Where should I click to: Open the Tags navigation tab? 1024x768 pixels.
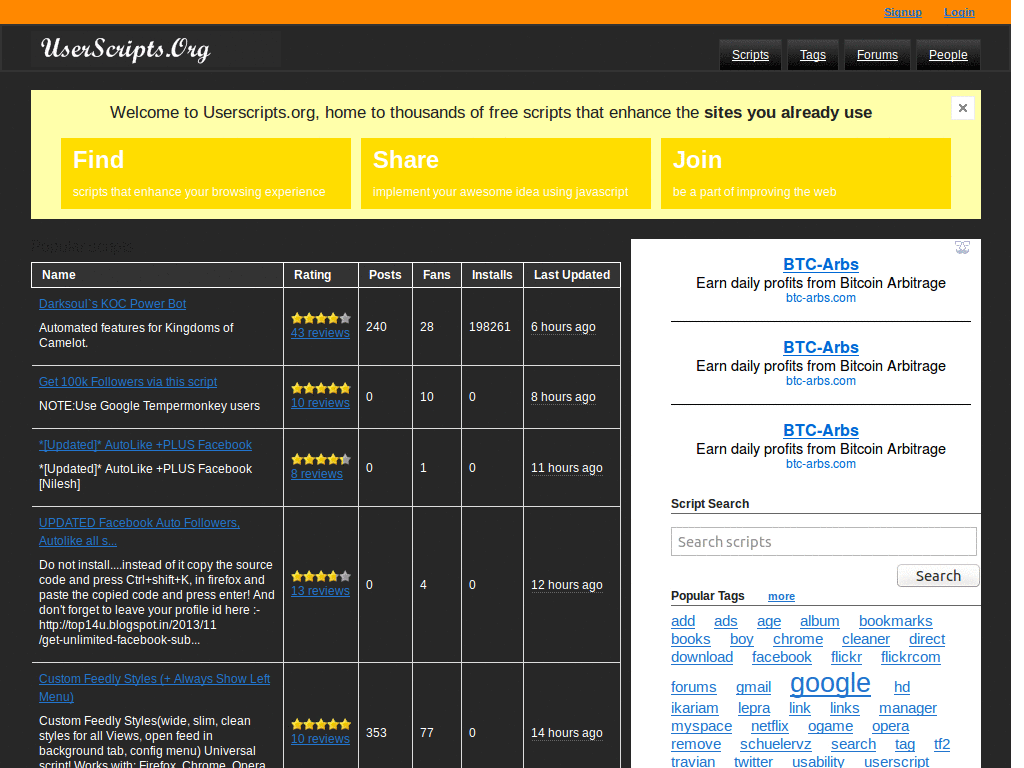(x=812, y=55)
